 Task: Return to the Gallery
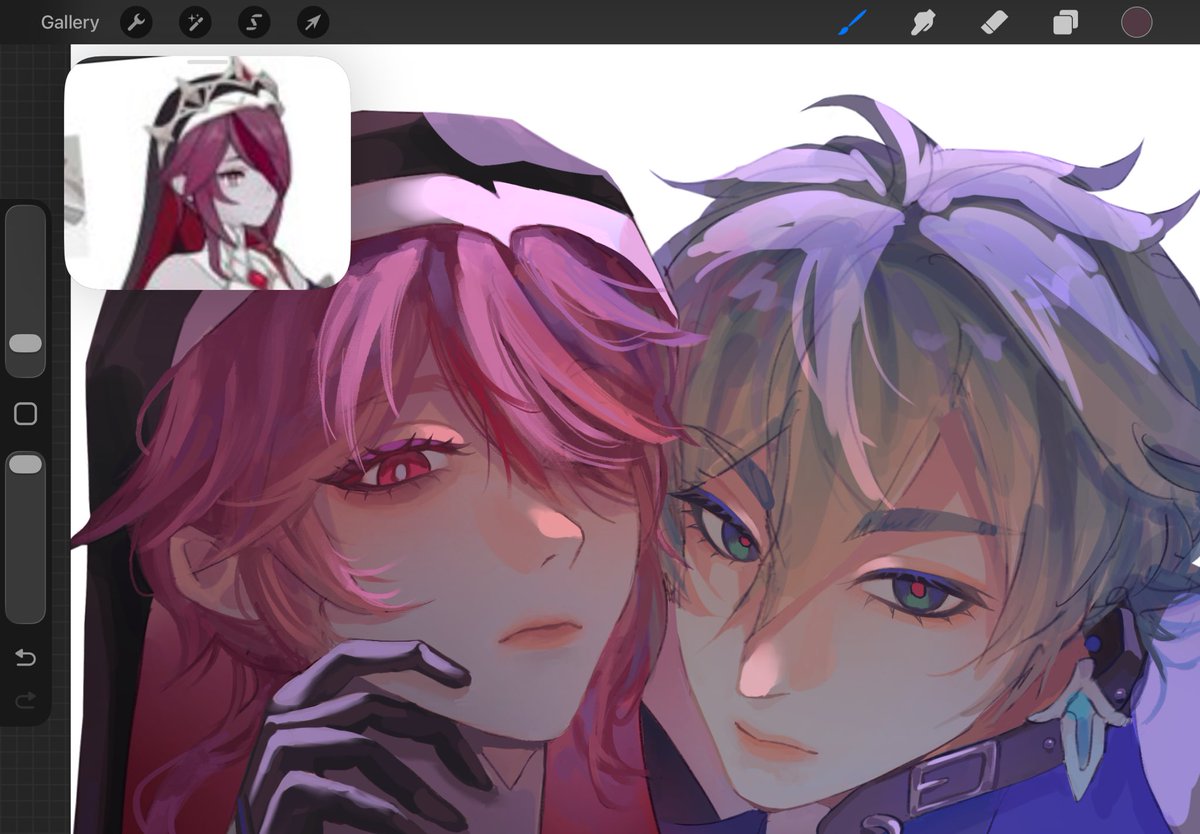(70, 22)
